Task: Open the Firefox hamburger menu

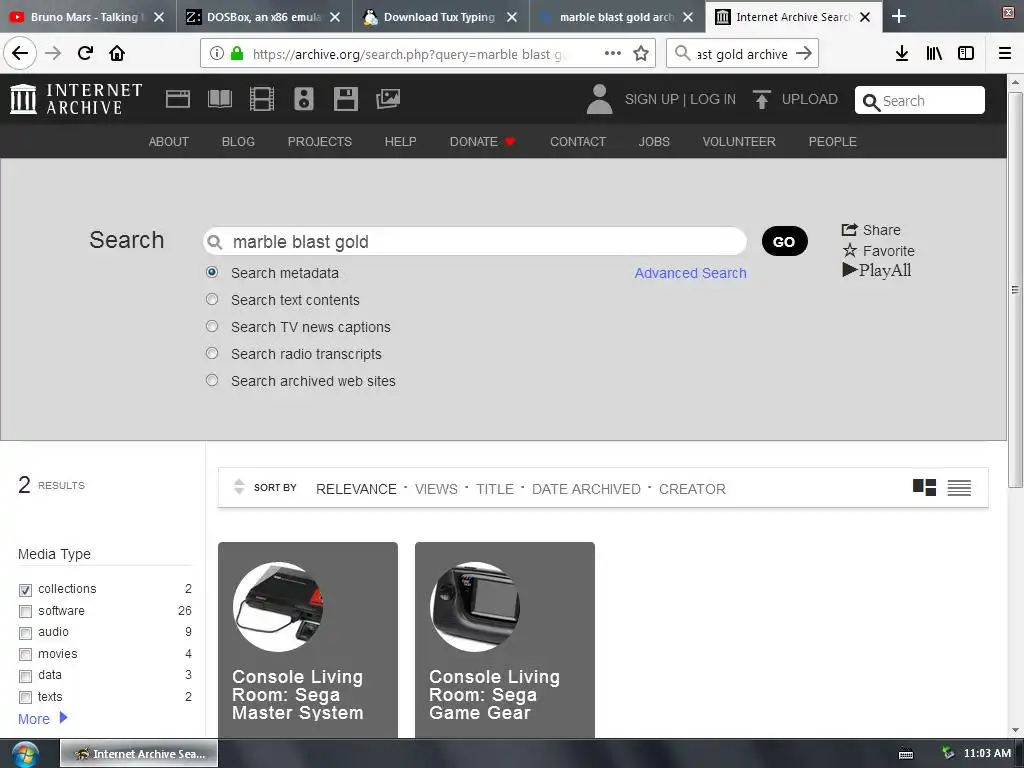Action: point(1005,54)
